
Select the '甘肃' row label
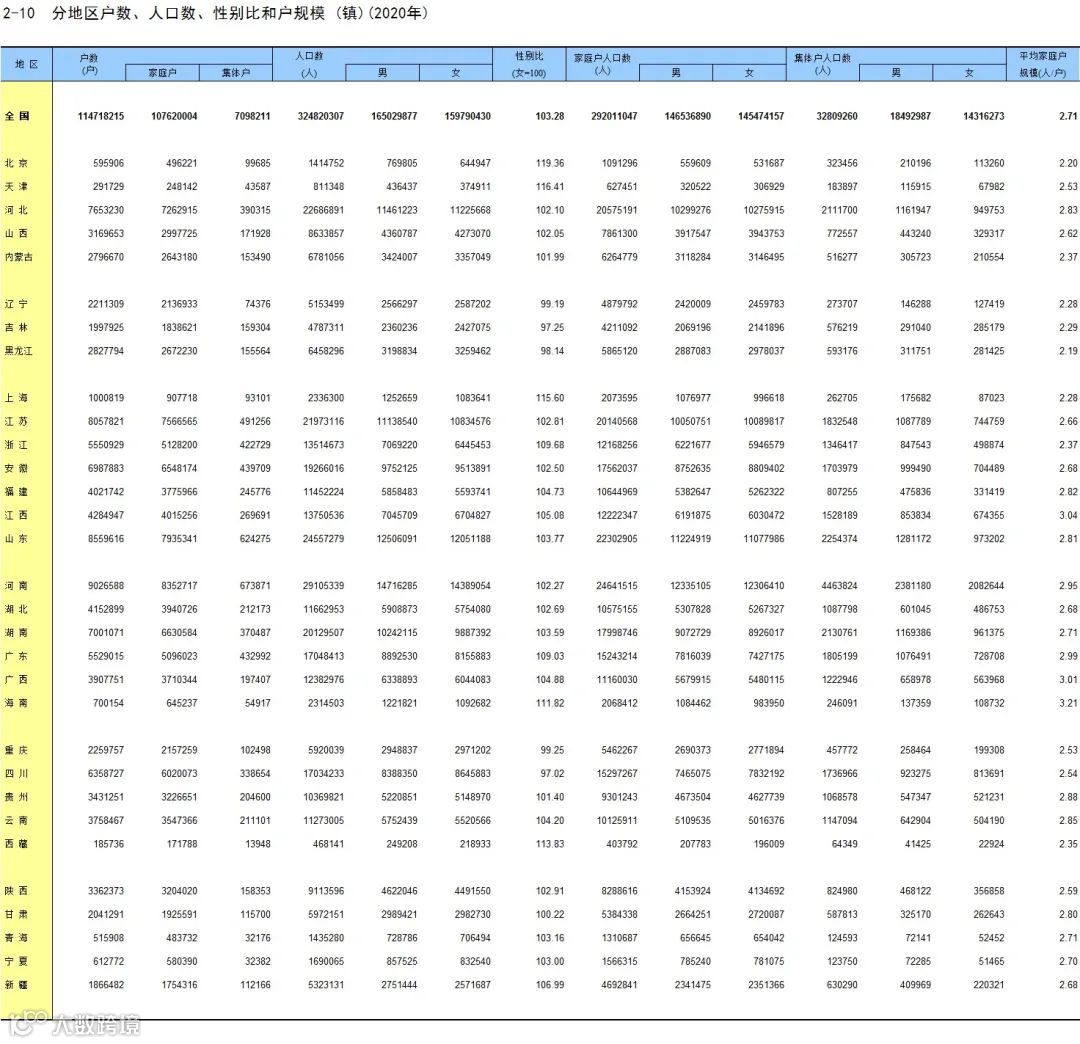click(x=17, y=914)
